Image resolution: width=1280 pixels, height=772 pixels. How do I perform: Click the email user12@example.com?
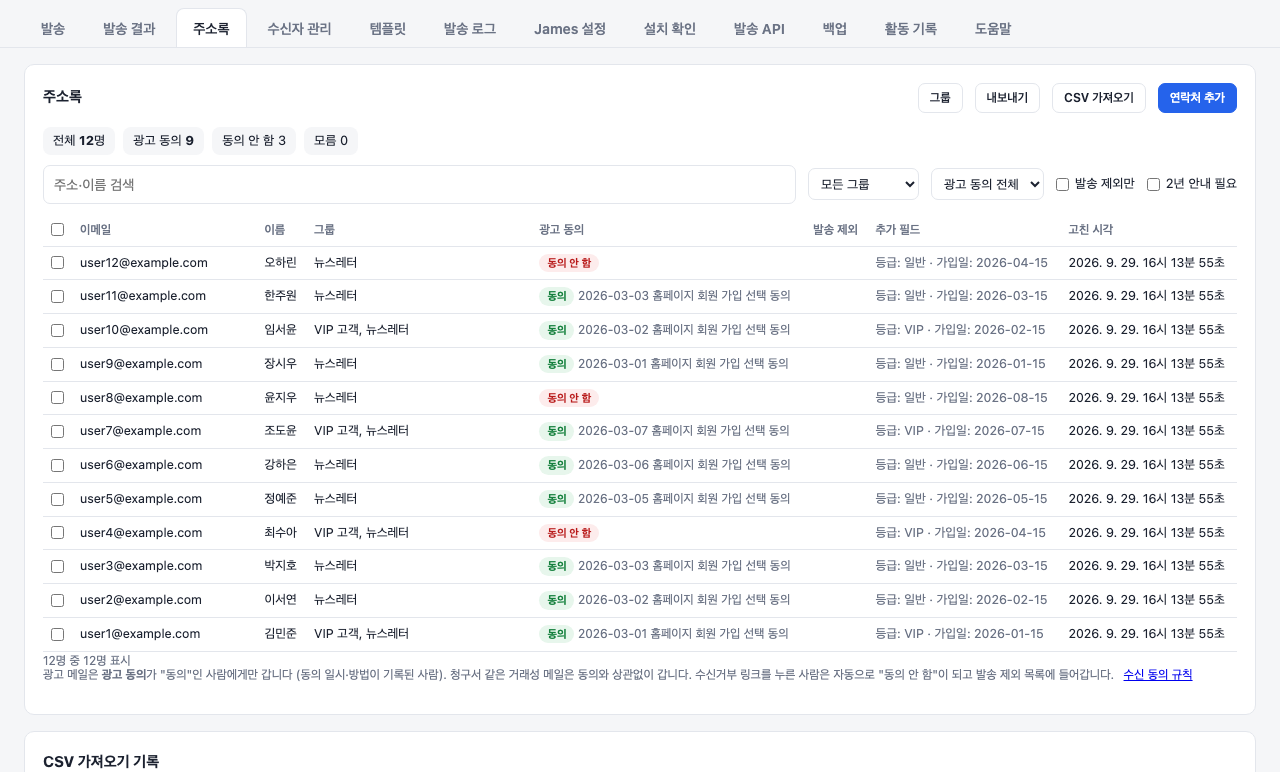click(x=144, y=263)
